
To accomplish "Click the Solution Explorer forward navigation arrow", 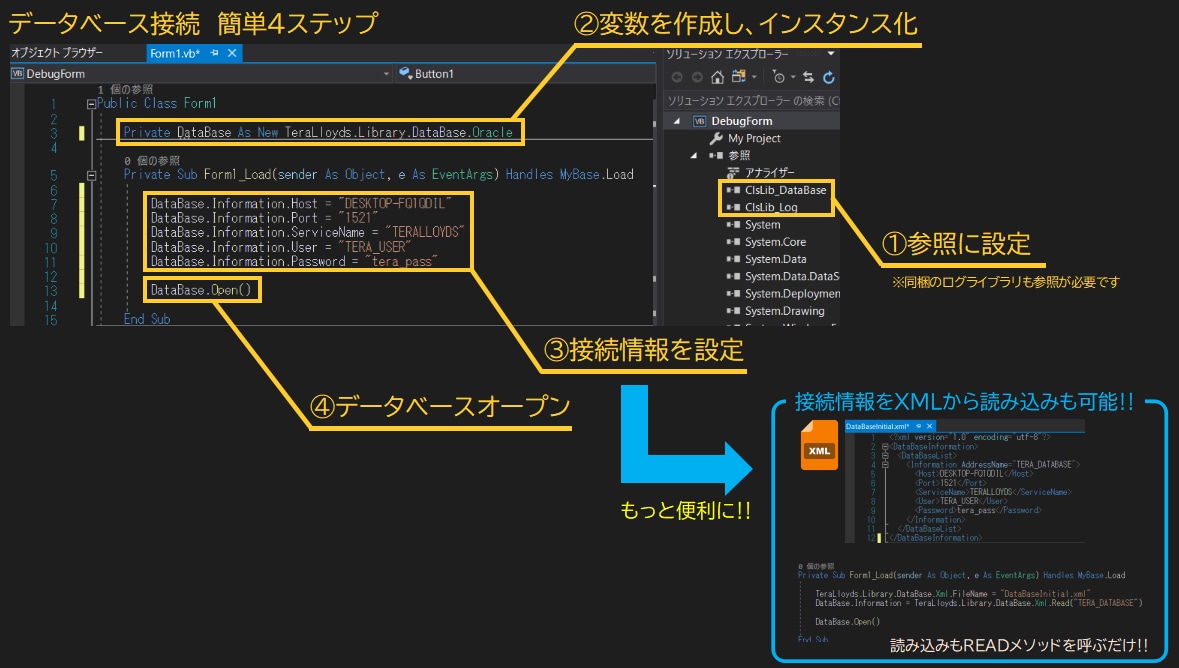I will coord(697,77).
